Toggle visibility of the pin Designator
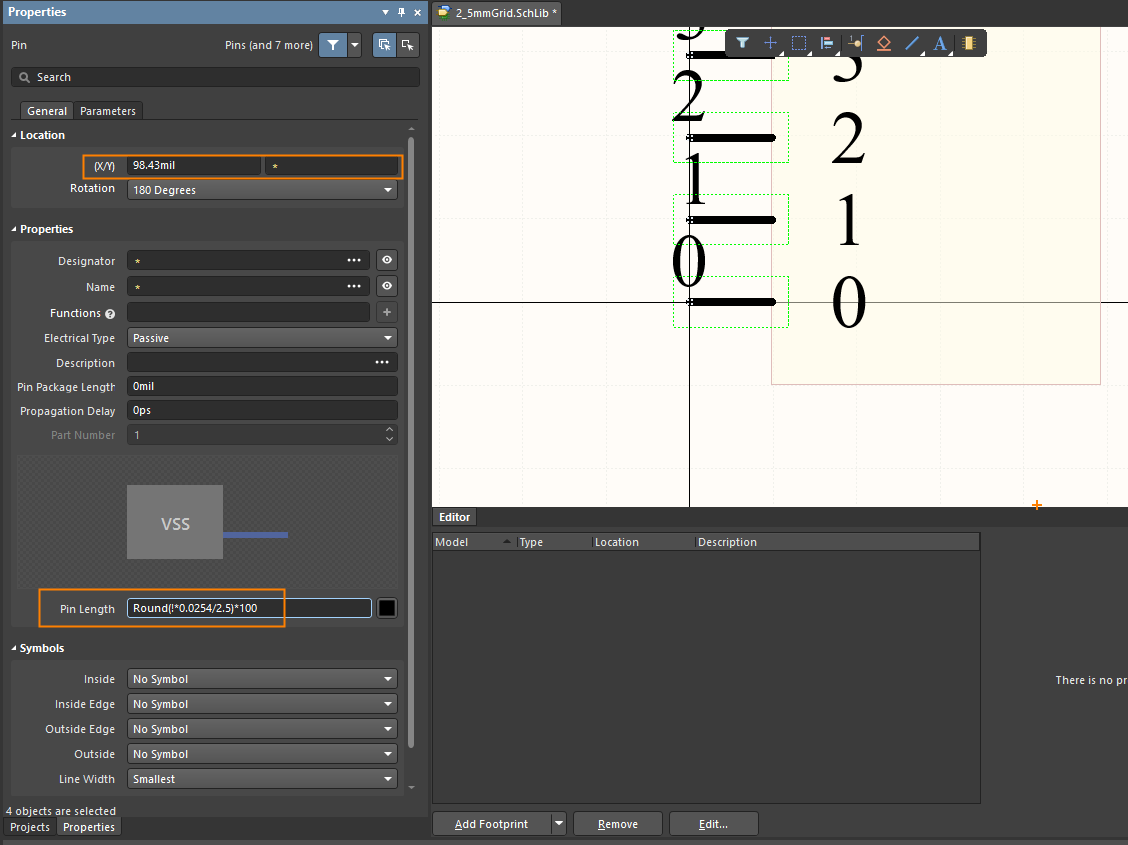Image resolution: width=1128 pixels, height=845 pixels. click(x=387, y=261)
